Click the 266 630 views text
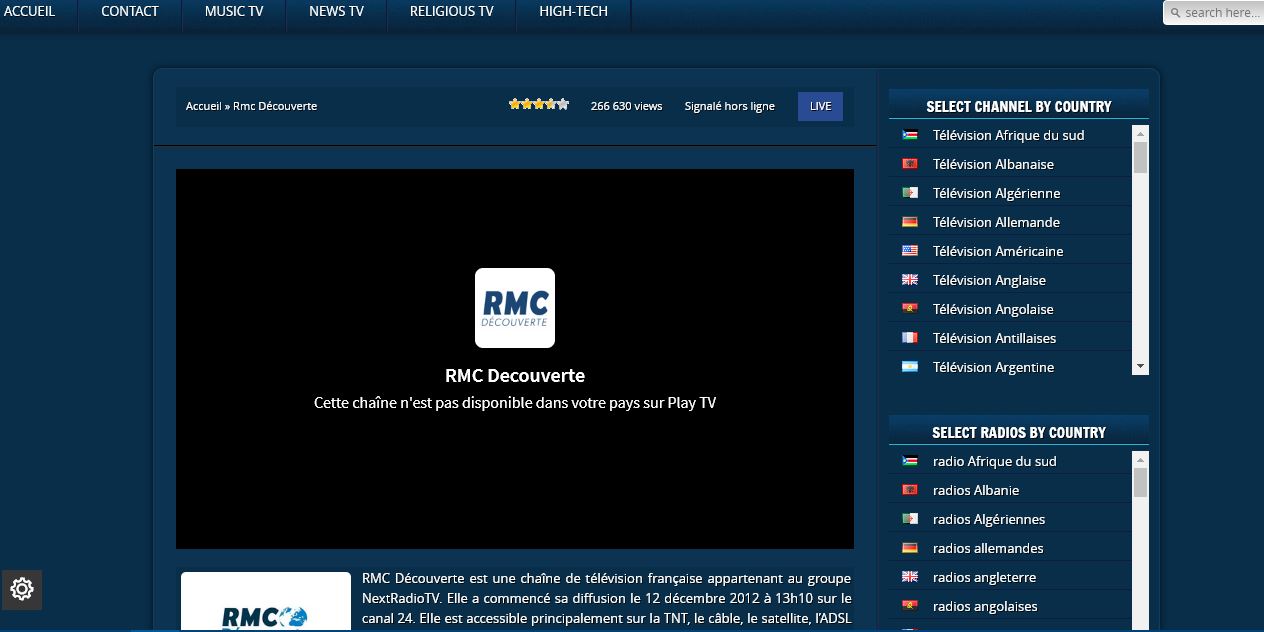The height and width of the screenshot is (632, 1264). click(x=626, y=106)
